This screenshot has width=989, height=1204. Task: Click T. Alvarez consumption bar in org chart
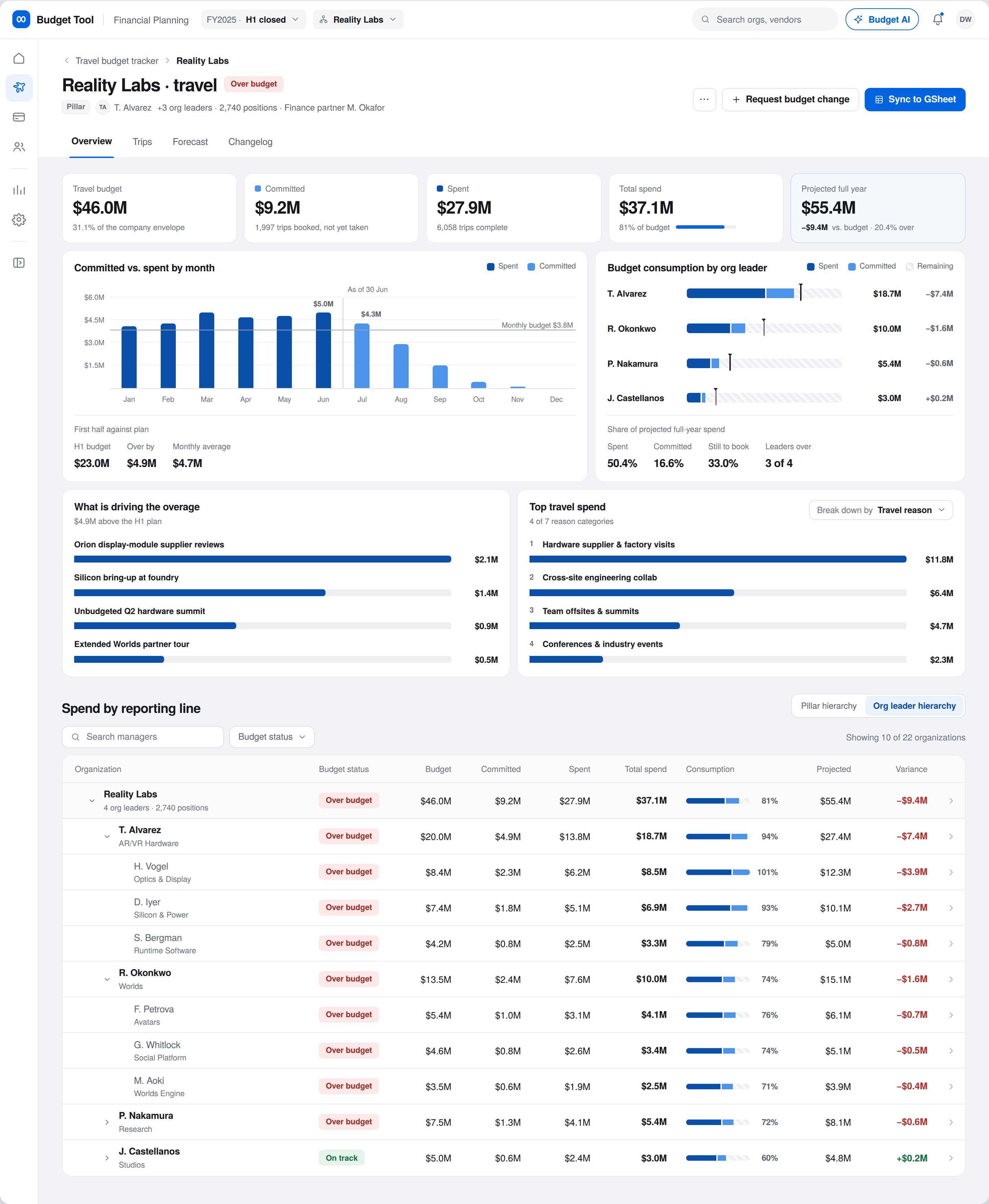pos(764,294)
